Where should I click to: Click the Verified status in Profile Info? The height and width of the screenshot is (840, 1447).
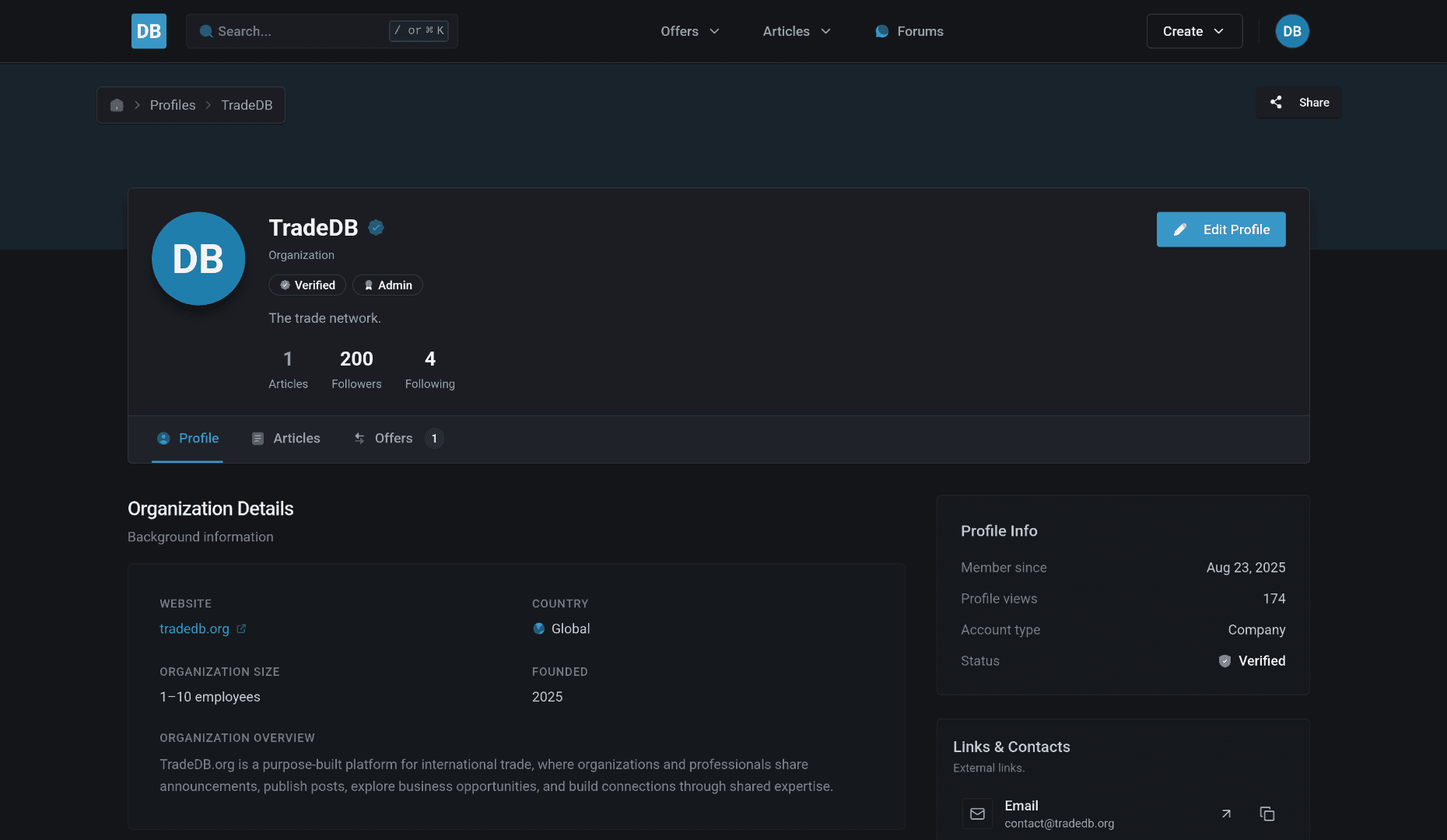1251,660
